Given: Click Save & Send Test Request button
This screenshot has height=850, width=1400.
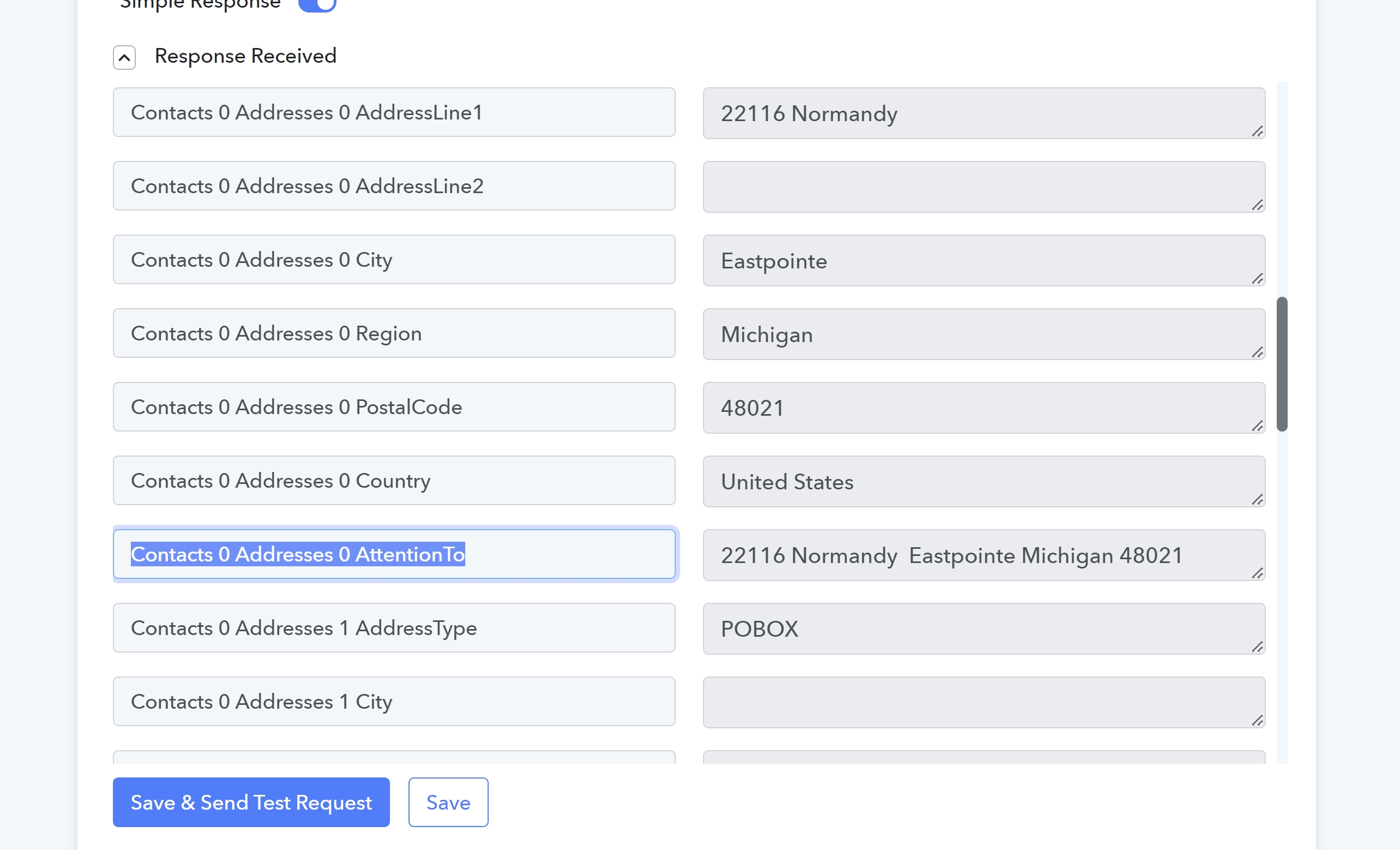Looking at the screenshot, I should [x=251, y=801].
